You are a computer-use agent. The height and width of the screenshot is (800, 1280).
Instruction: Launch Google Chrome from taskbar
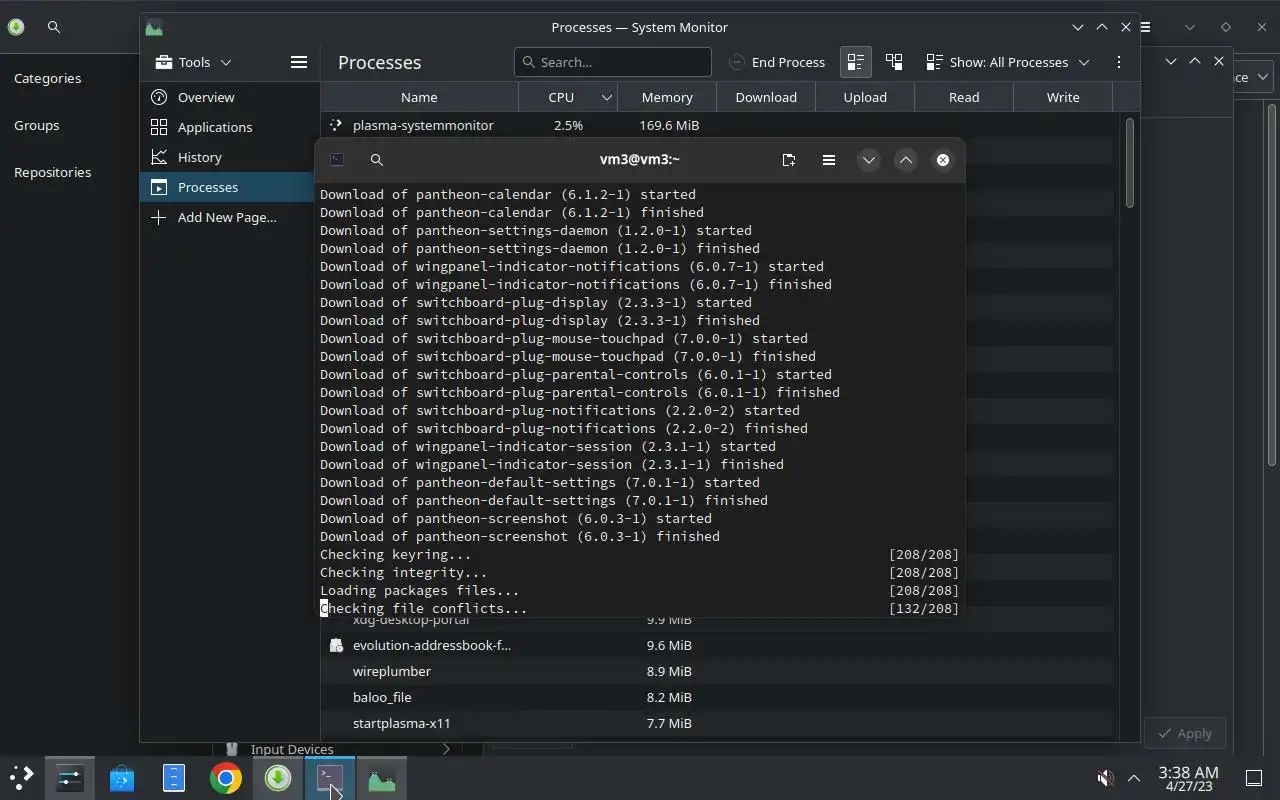225,777
